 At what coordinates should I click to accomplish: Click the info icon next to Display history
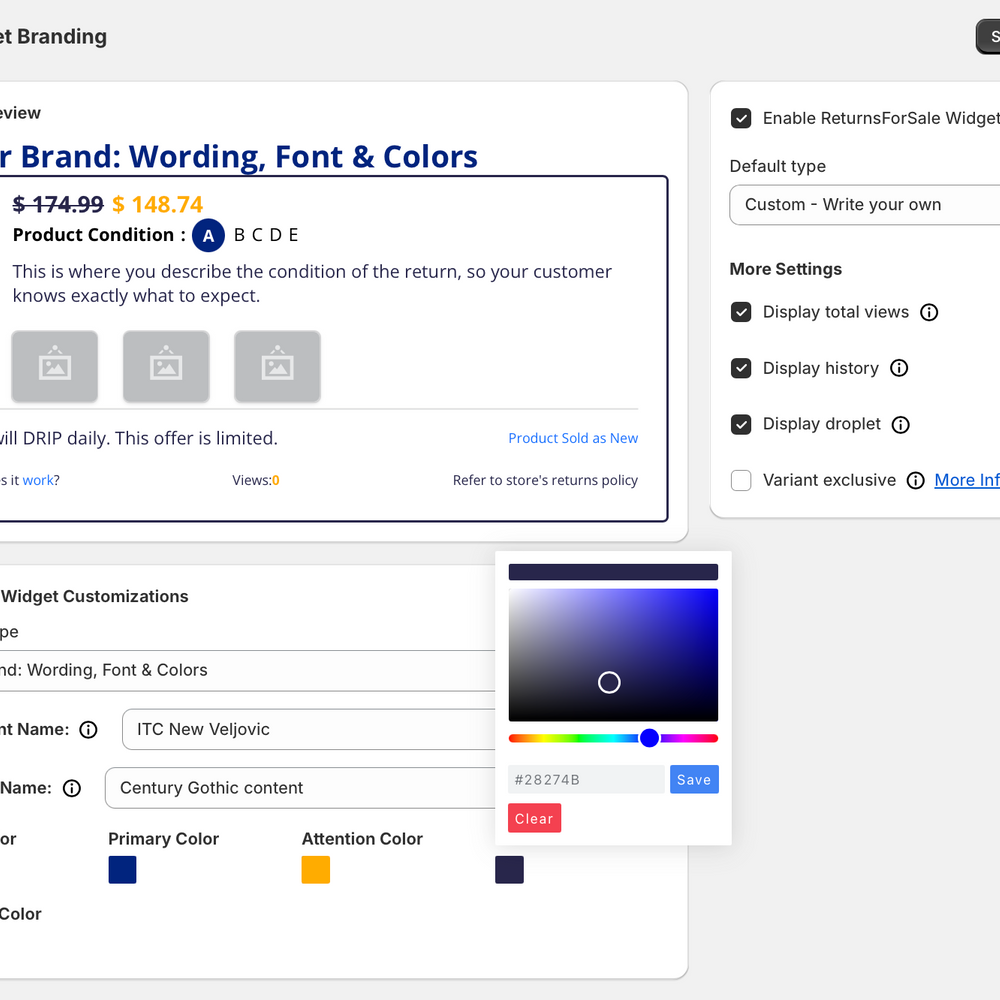(x=899, y=368)
